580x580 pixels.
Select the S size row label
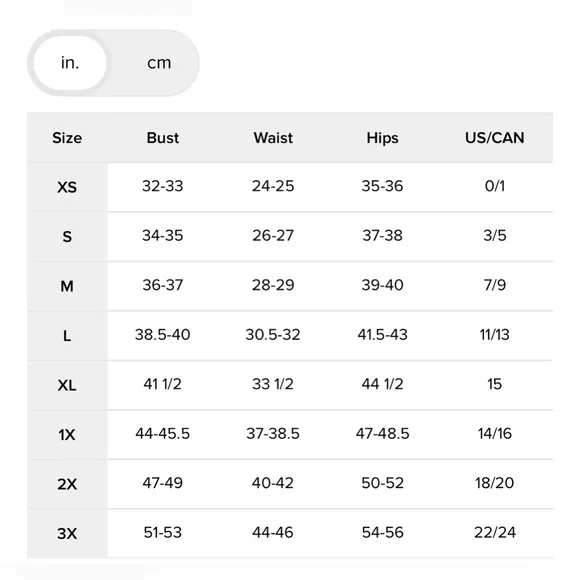(x=67, y=237)
